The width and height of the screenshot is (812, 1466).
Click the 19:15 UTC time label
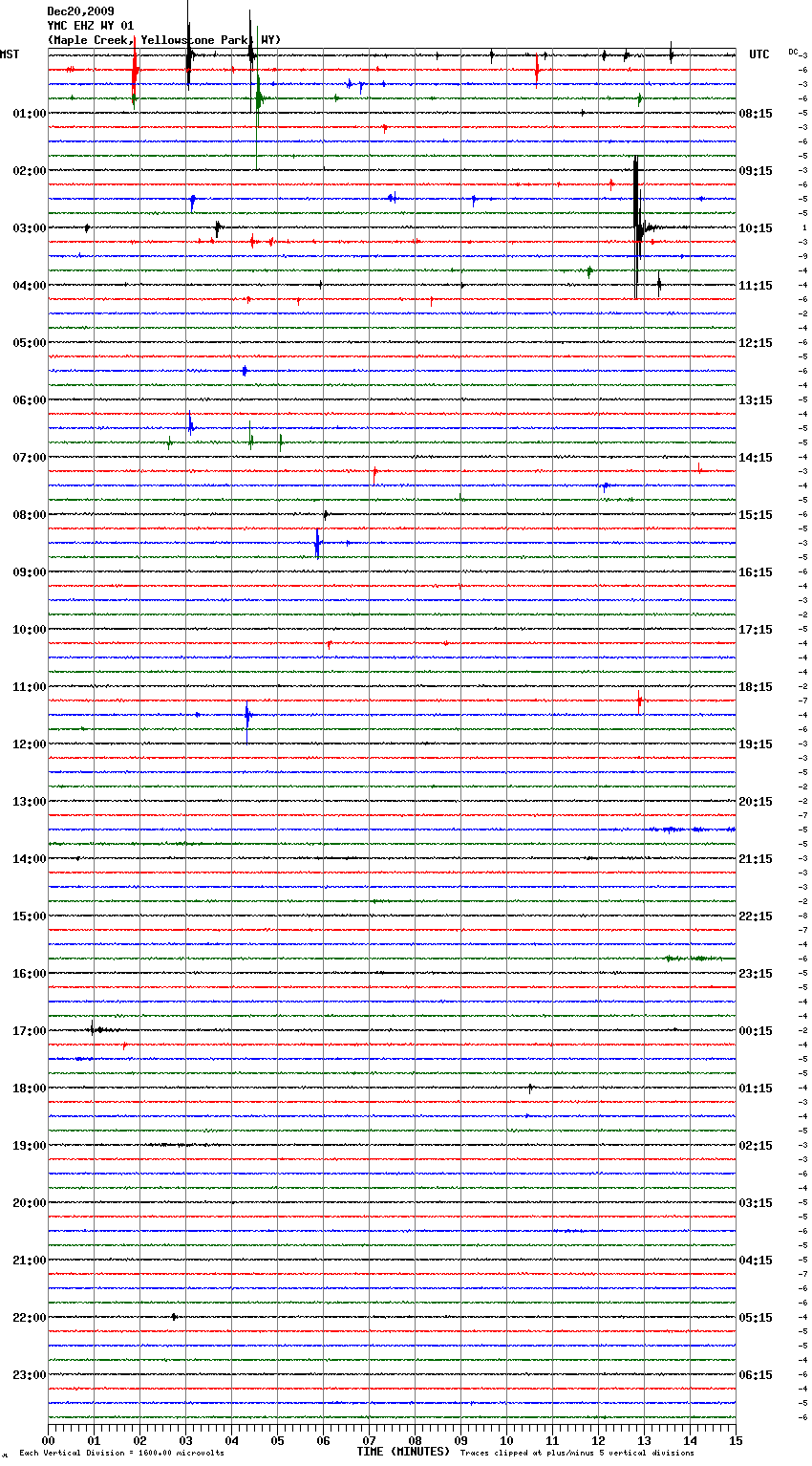pyautogui.click(x=756, y=744)
